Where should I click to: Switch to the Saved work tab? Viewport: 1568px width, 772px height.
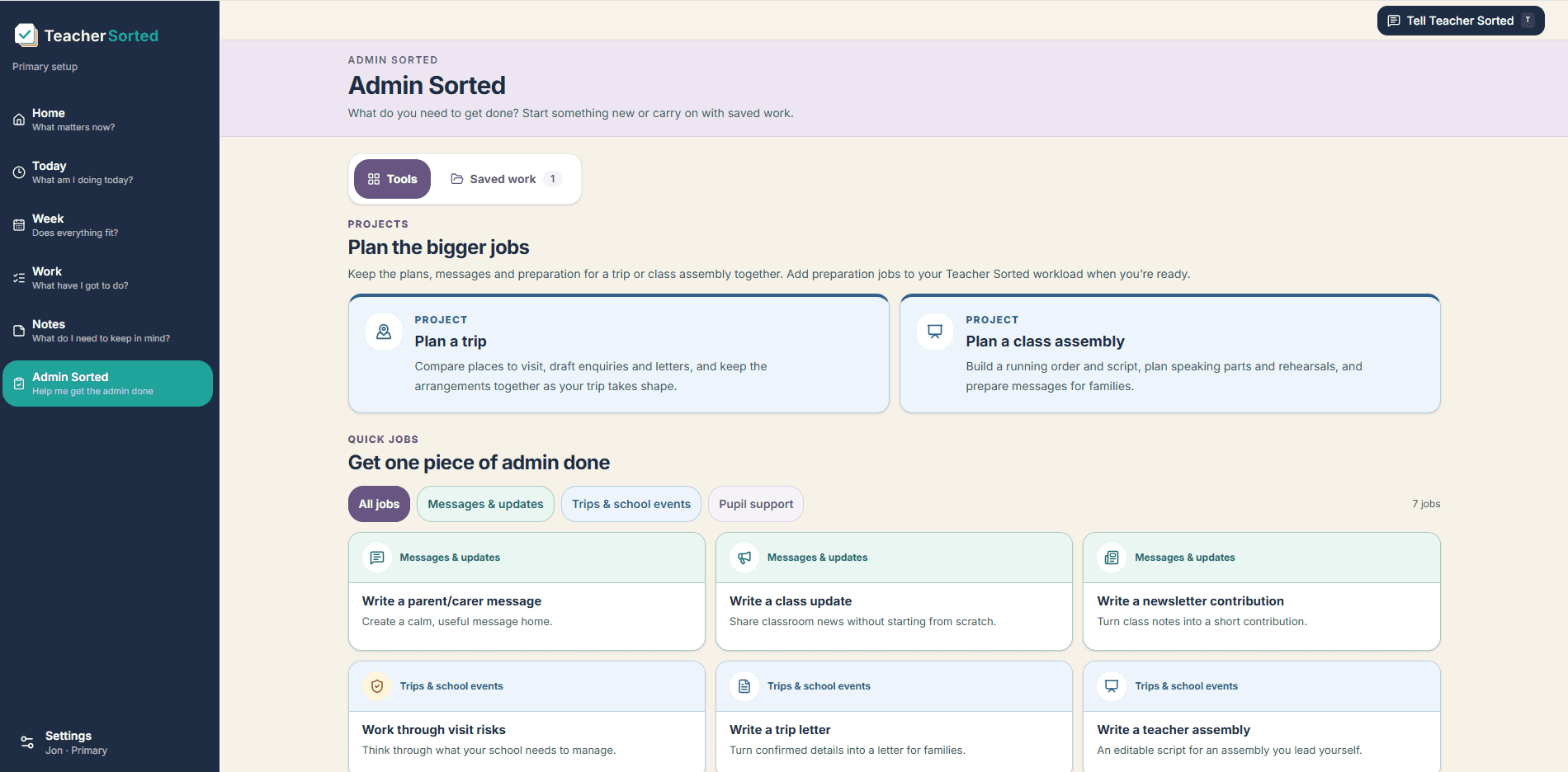(x=506, y=179)
